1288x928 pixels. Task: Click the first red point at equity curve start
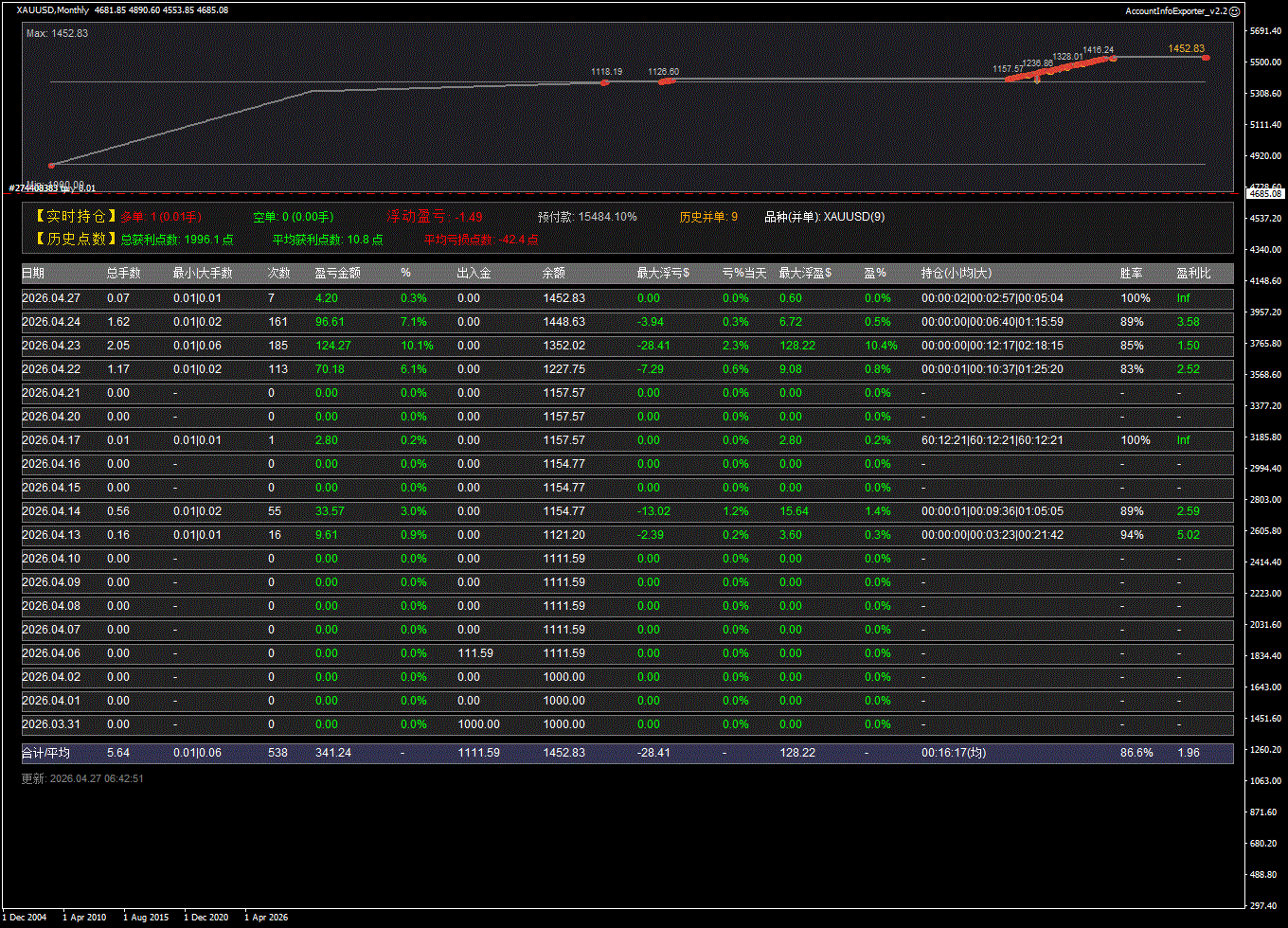(x=52, y=165)
